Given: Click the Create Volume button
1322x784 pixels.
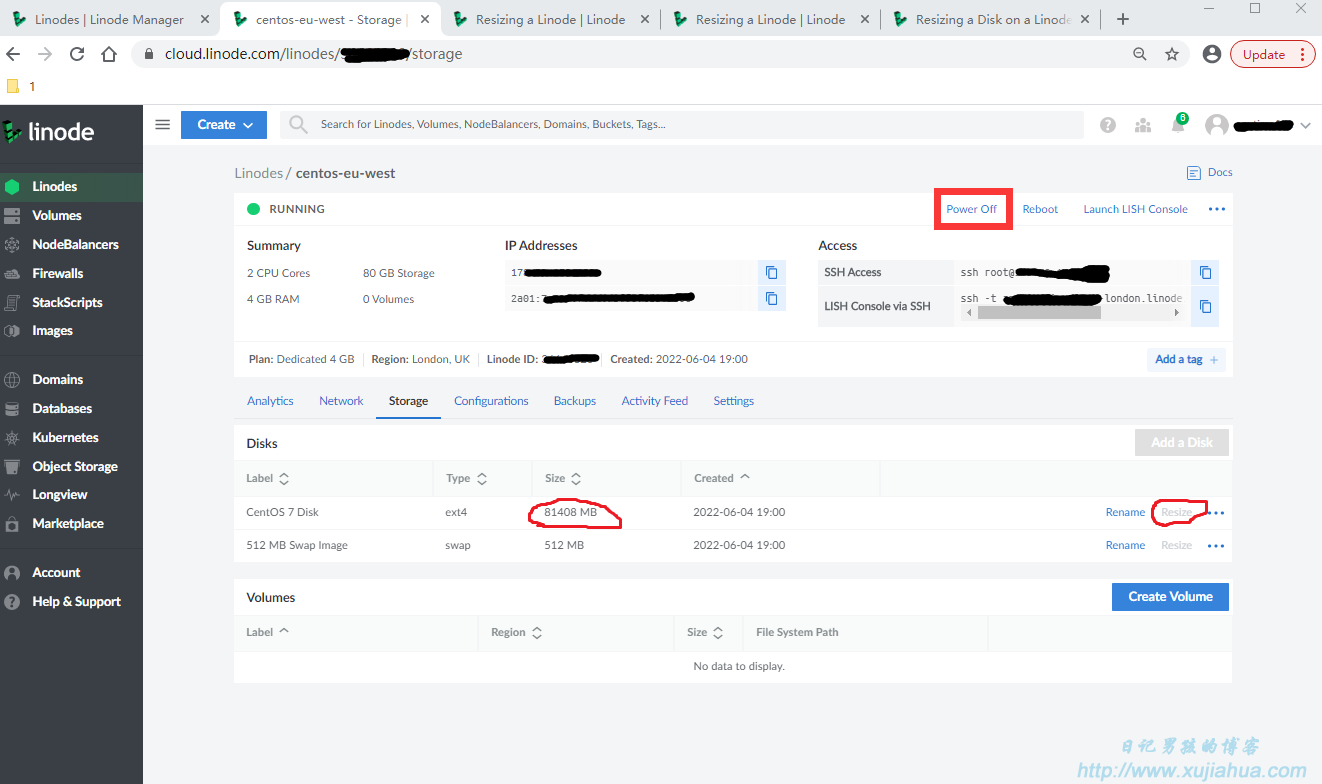Looking at the screenshot, I should click(1170, 597).
